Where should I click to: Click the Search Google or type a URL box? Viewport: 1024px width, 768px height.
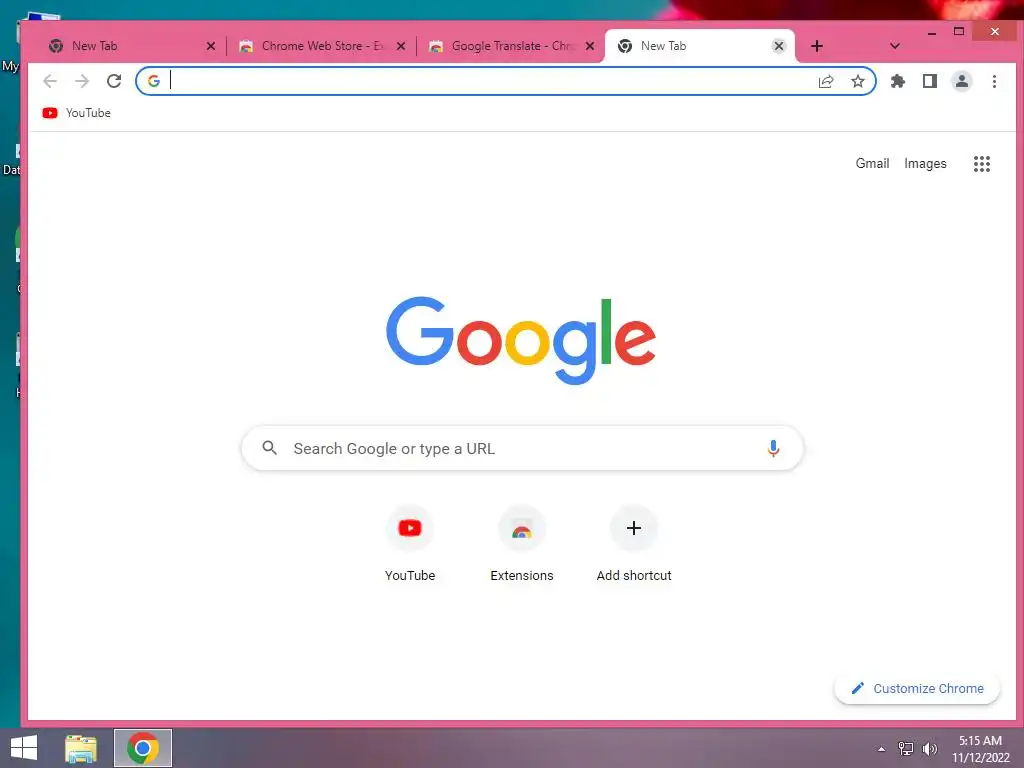tap(522, 448)
